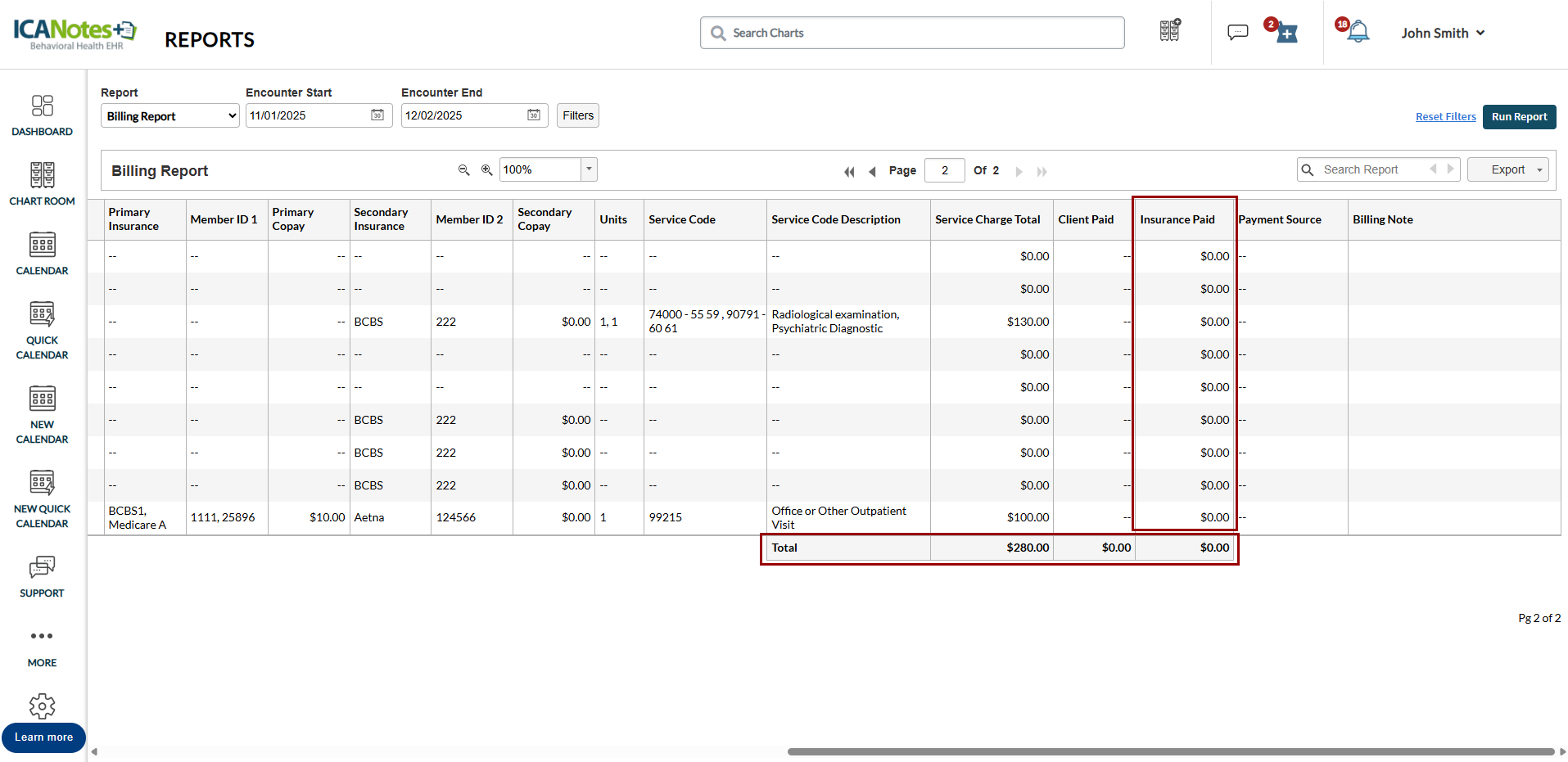Open the messages speech bubble icon
Image resolution: width=1568 pixels, height=762 pixels.
pos(1237,33)
